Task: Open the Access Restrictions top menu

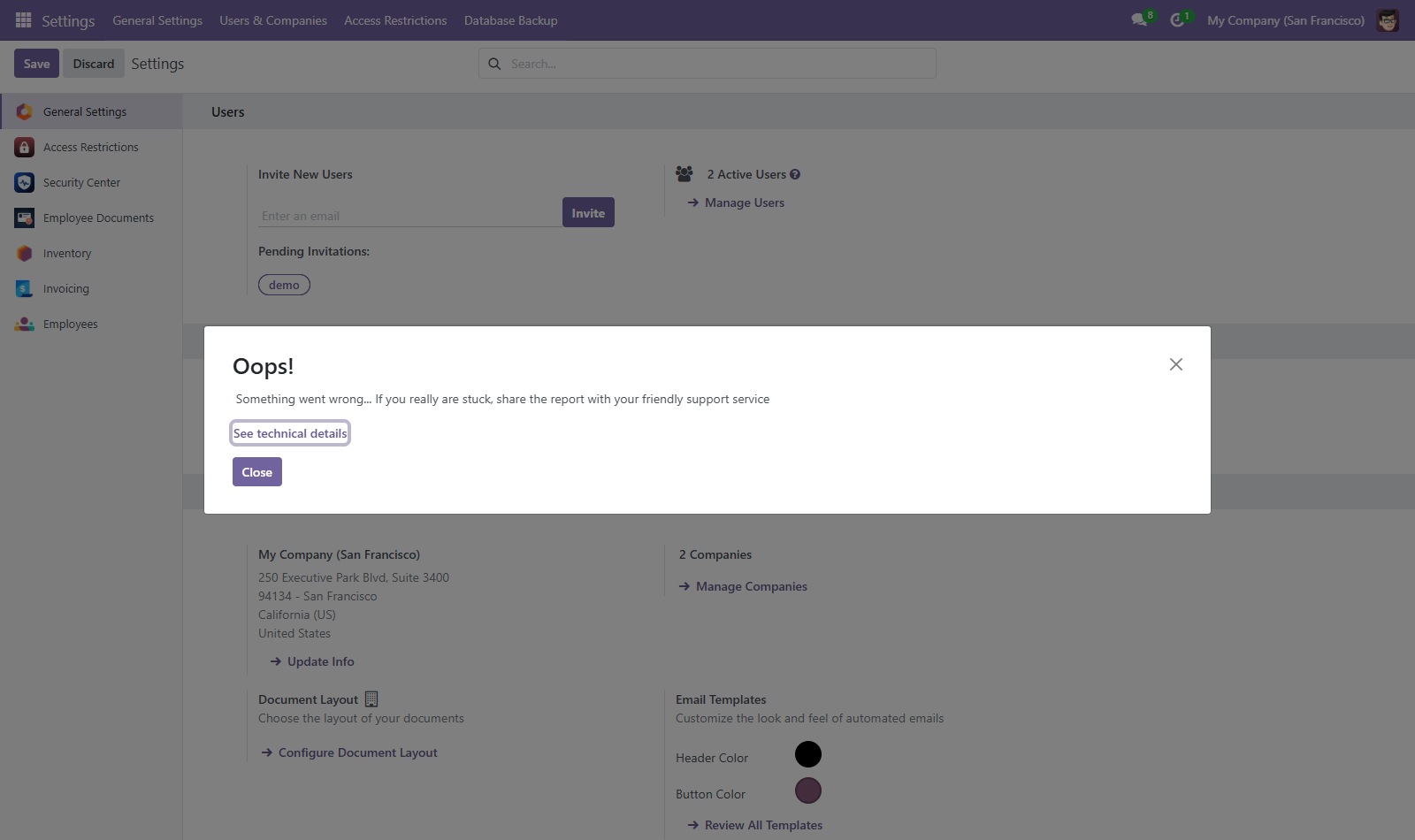Action: 395,20
